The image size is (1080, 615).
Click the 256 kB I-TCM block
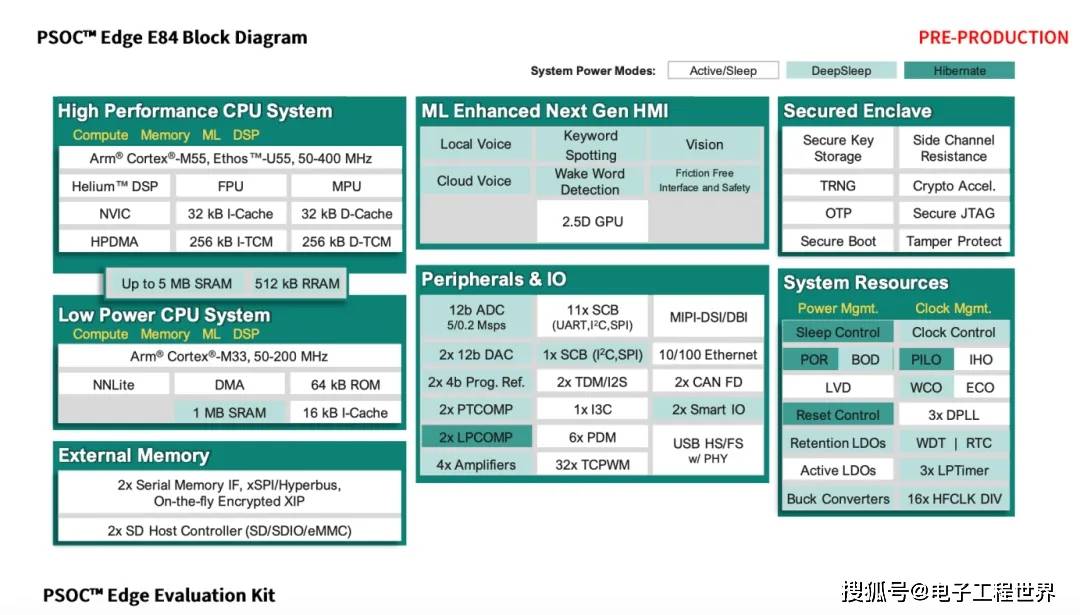coord(230,242)
